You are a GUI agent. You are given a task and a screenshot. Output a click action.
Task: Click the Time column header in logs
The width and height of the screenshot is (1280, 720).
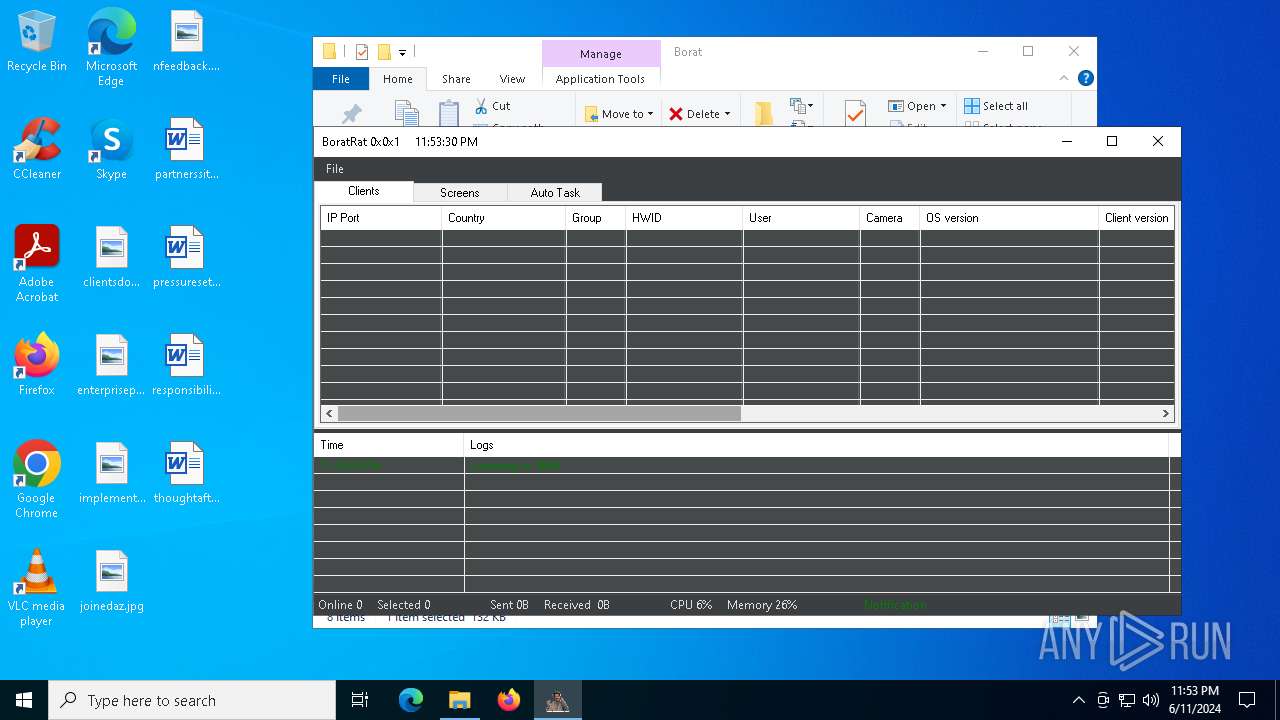pyautogui.click(x=389, y=445)
